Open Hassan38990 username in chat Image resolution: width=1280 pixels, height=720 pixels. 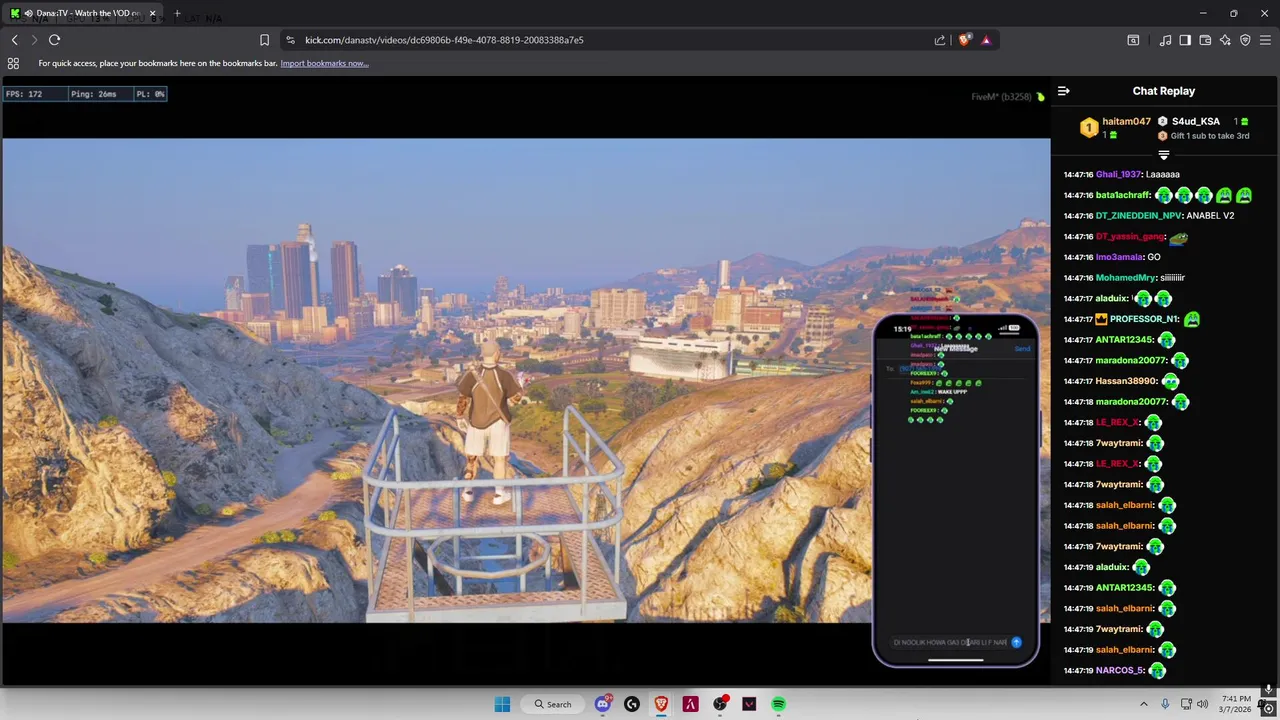tap(1126, 381)
